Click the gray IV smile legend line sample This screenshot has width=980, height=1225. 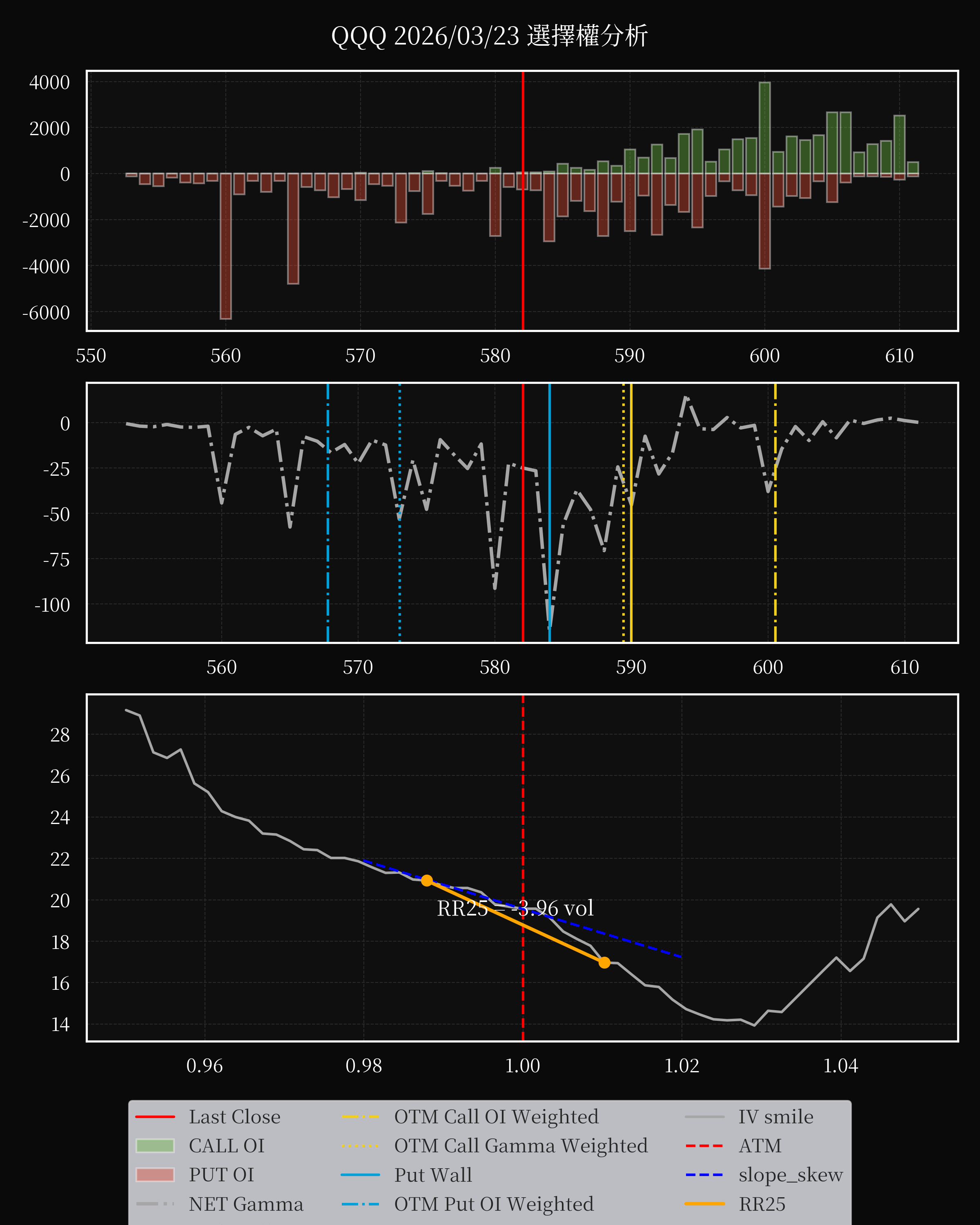[704, 1117]
